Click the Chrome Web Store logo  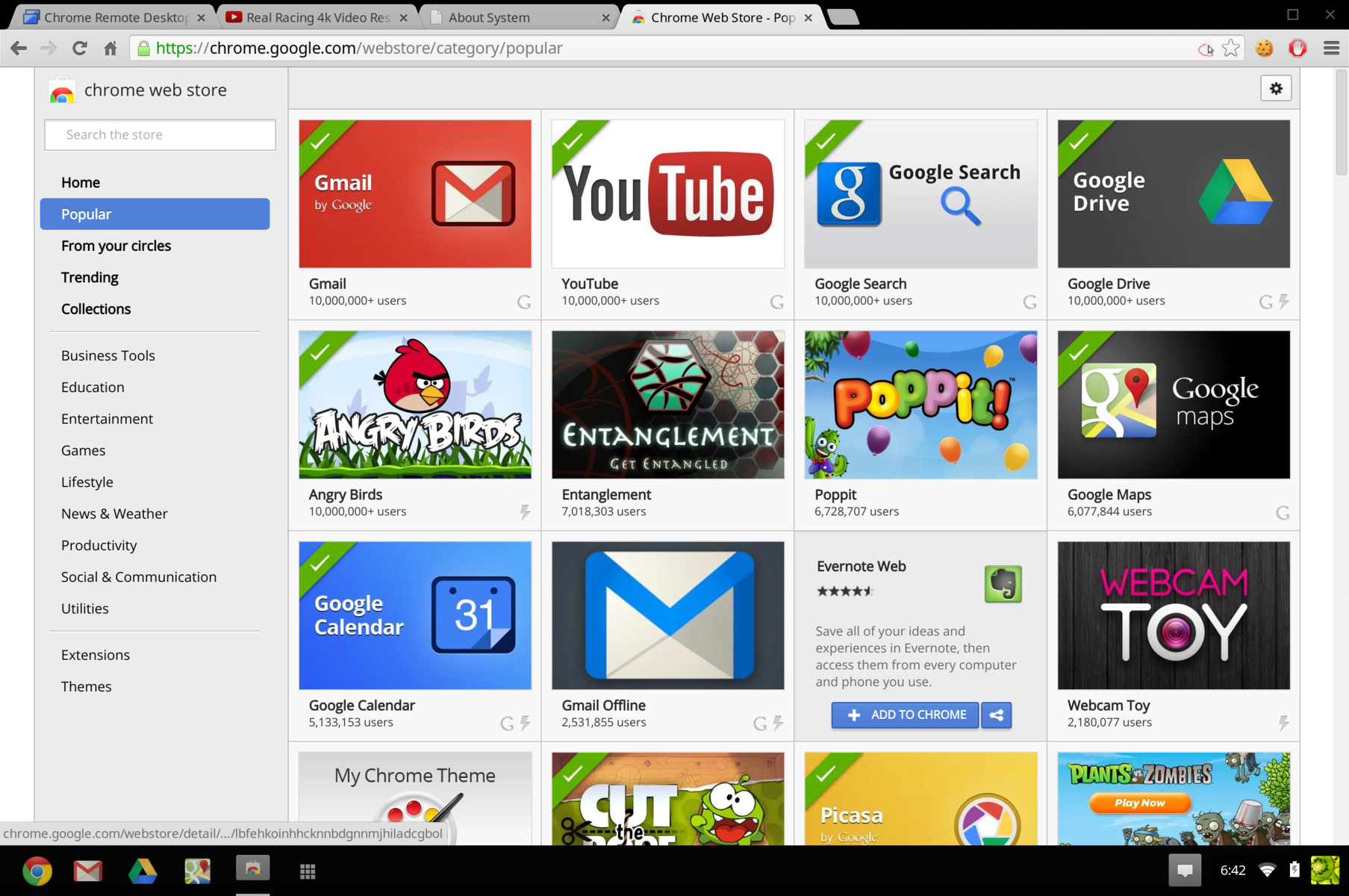[x=63, y=91]
